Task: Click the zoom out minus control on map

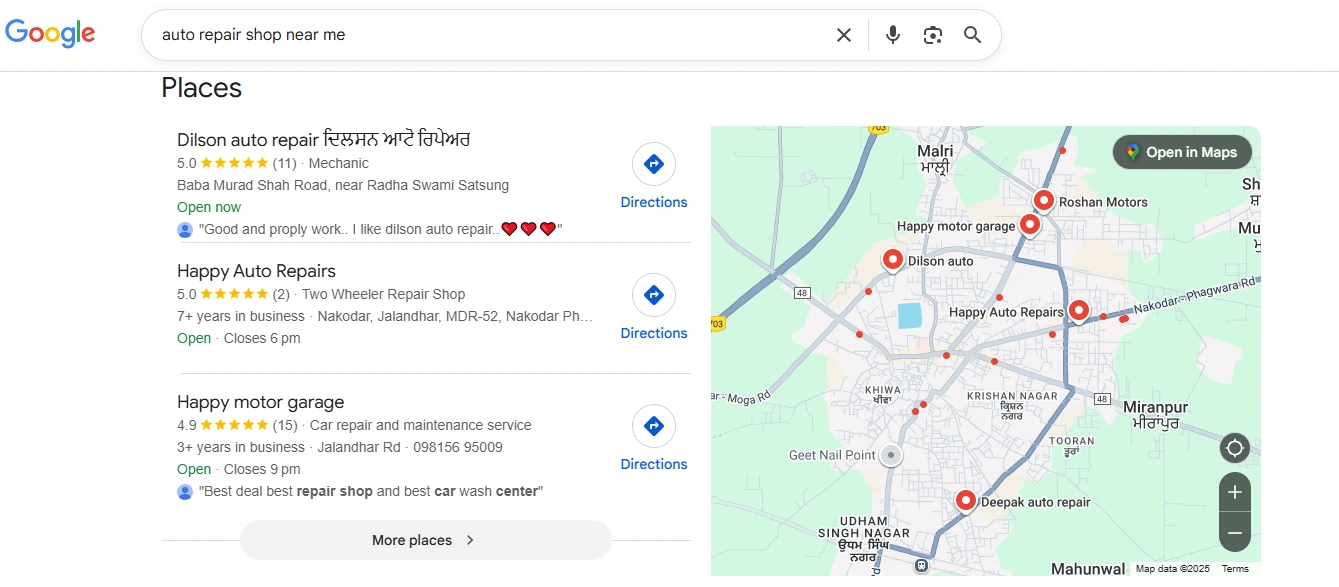Action: point(1234,532)
